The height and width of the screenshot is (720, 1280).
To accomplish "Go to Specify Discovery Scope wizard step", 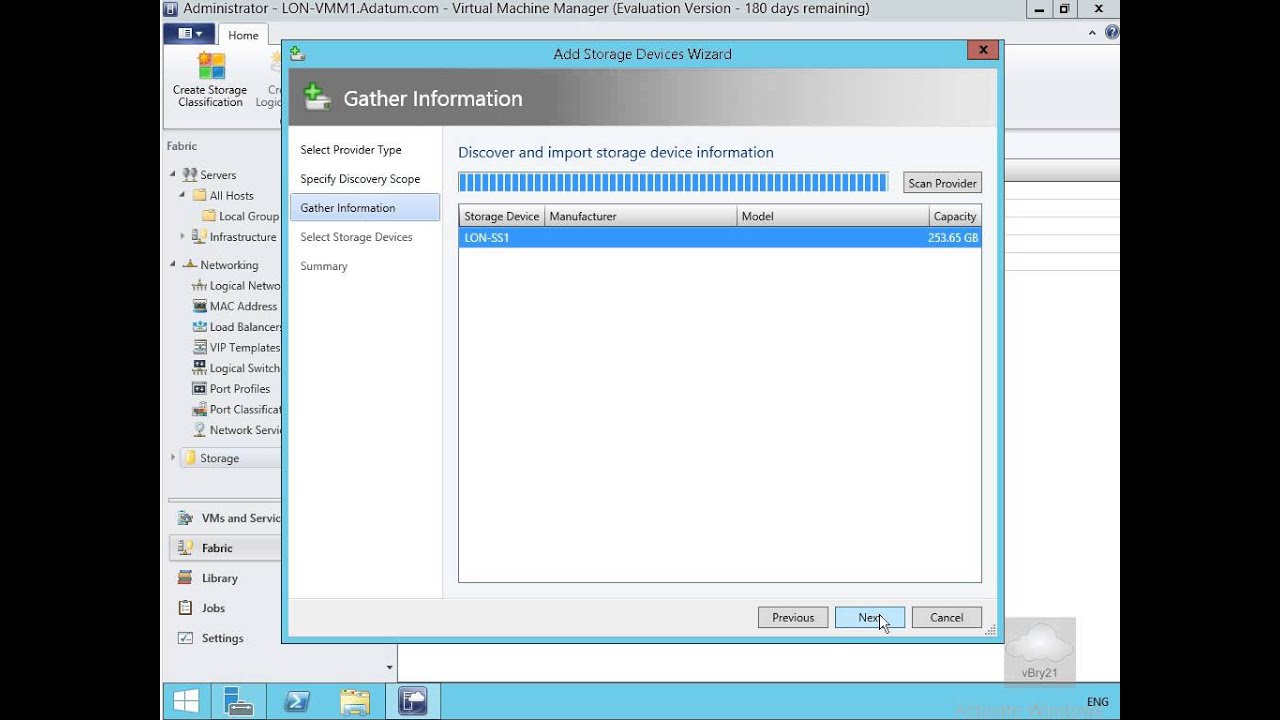I will tap(360, 179).
